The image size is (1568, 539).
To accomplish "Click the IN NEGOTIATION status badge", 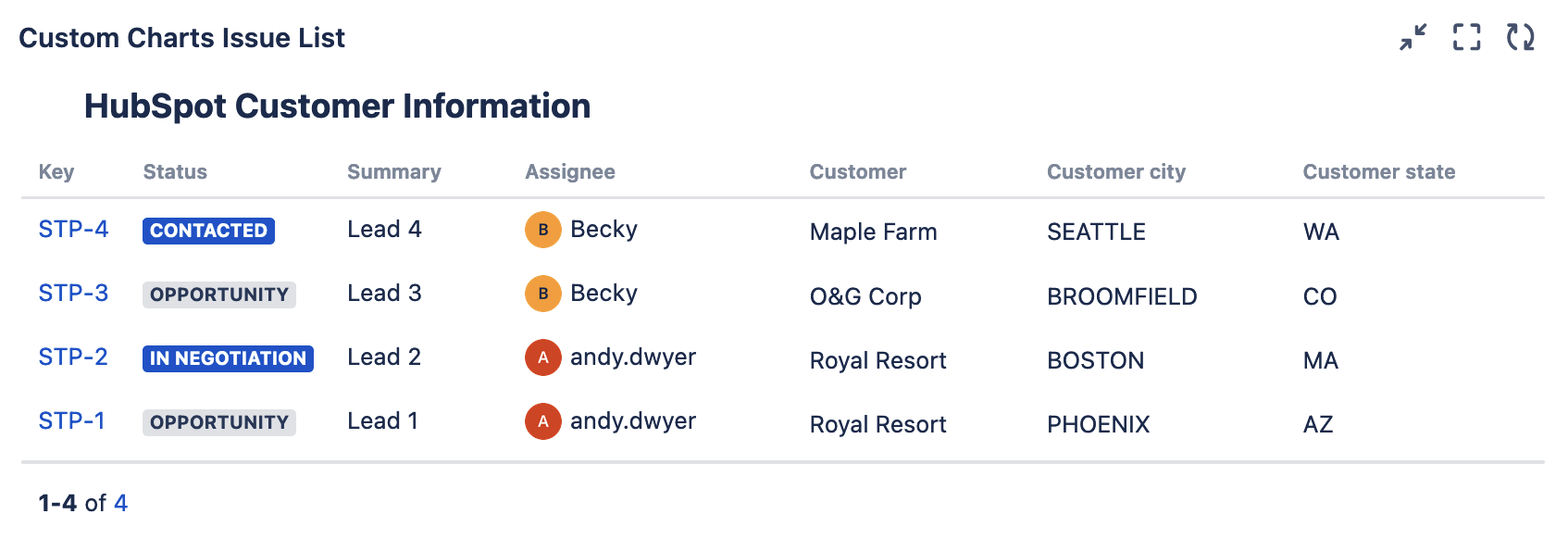I will tap(228, 358).
